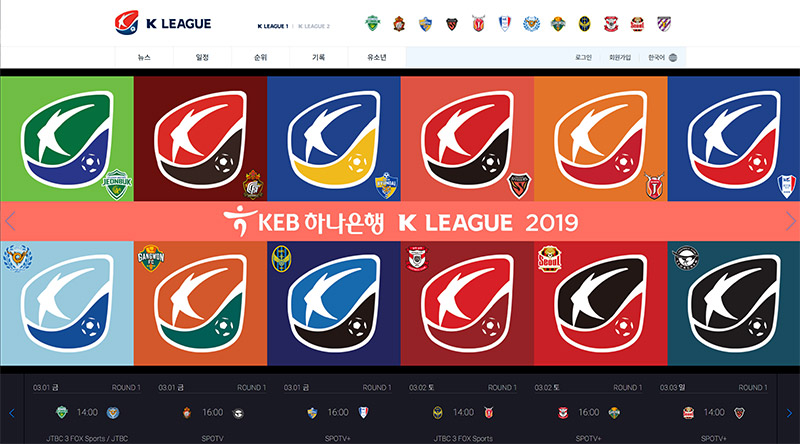Image resolution: width=800 pixels, height=444 pixels.
Task: Select the FC Seoul crest in header
Action: click(637, 24)
